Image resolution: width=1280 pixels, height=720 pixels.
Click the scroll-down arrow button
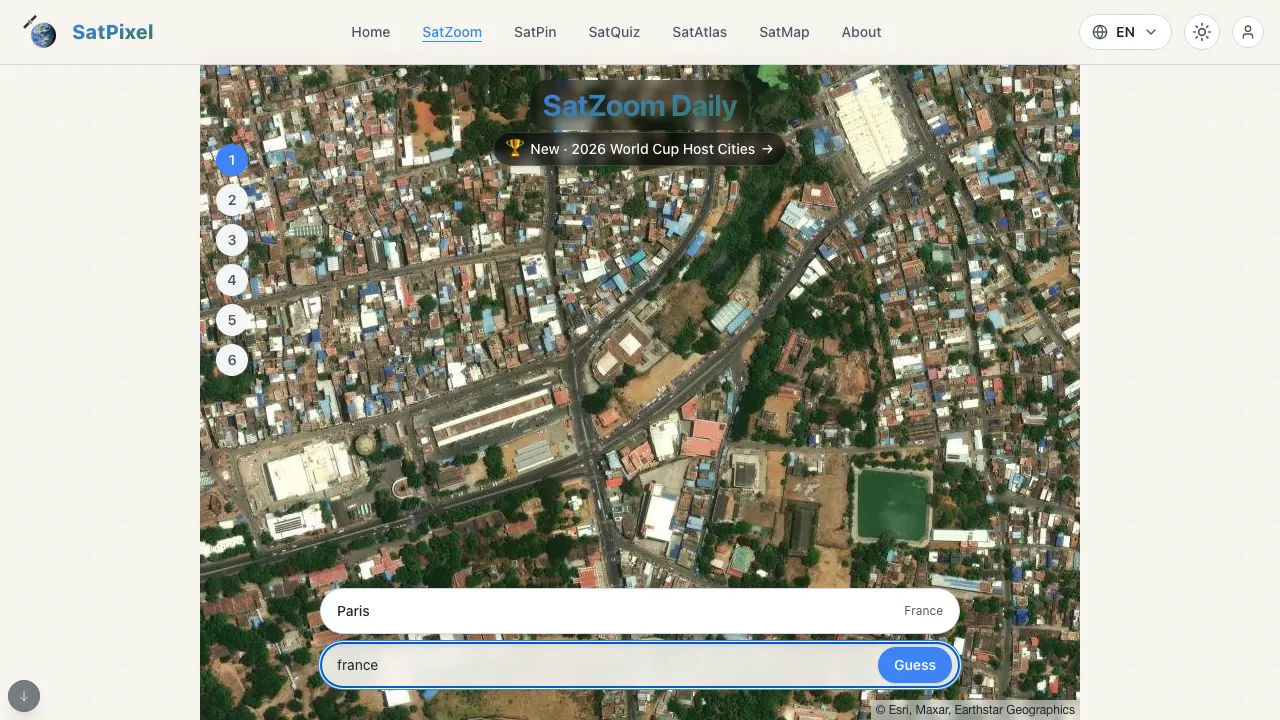[24, 696]
